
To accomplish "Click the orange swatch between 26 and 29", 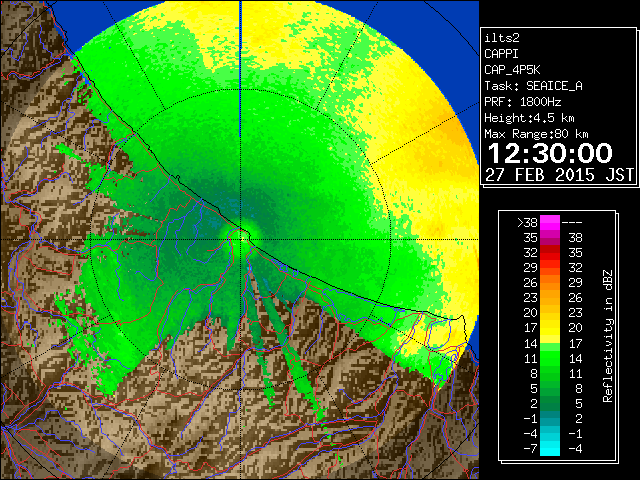I will click(x=550, y=283).
